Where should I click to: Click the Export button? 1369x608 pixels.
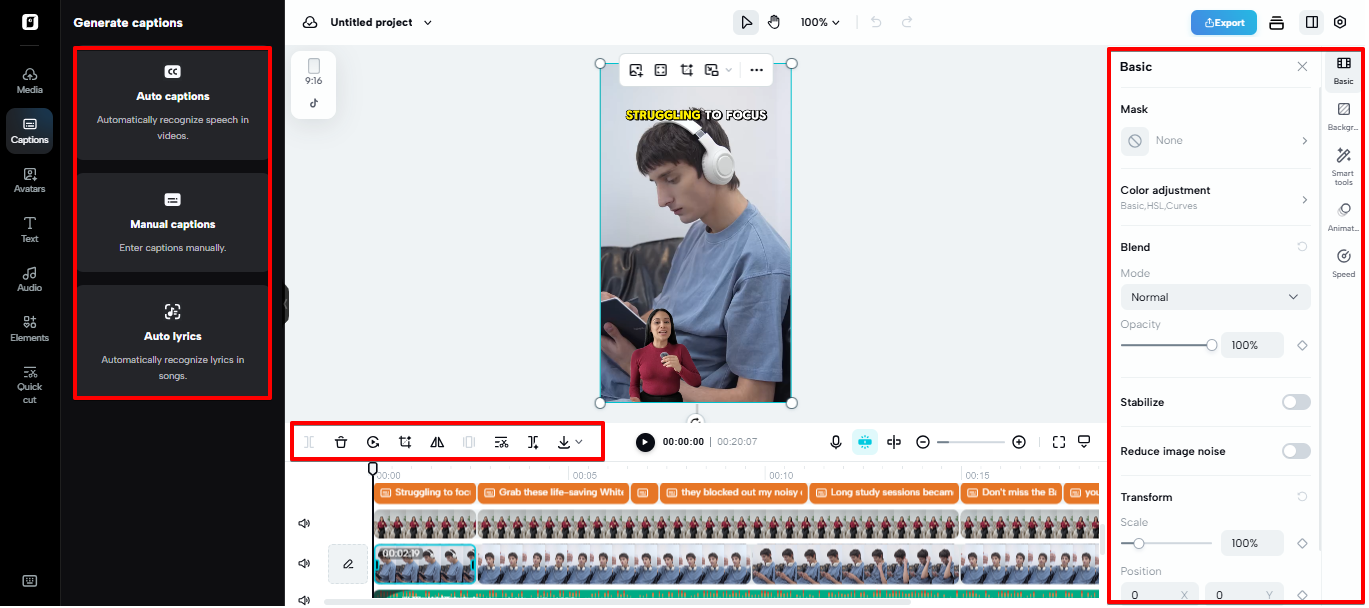tap(1223, 21)
